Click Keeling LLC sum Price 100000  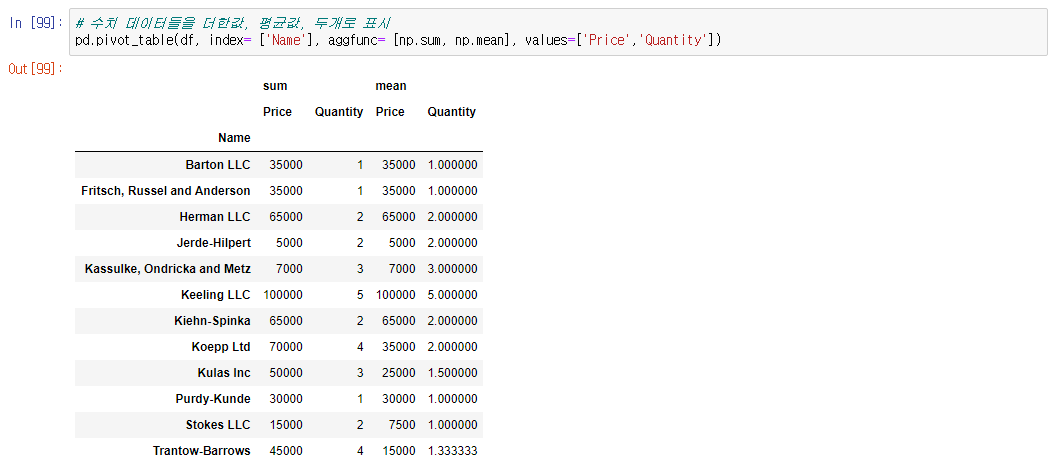[x=282, y=295]
